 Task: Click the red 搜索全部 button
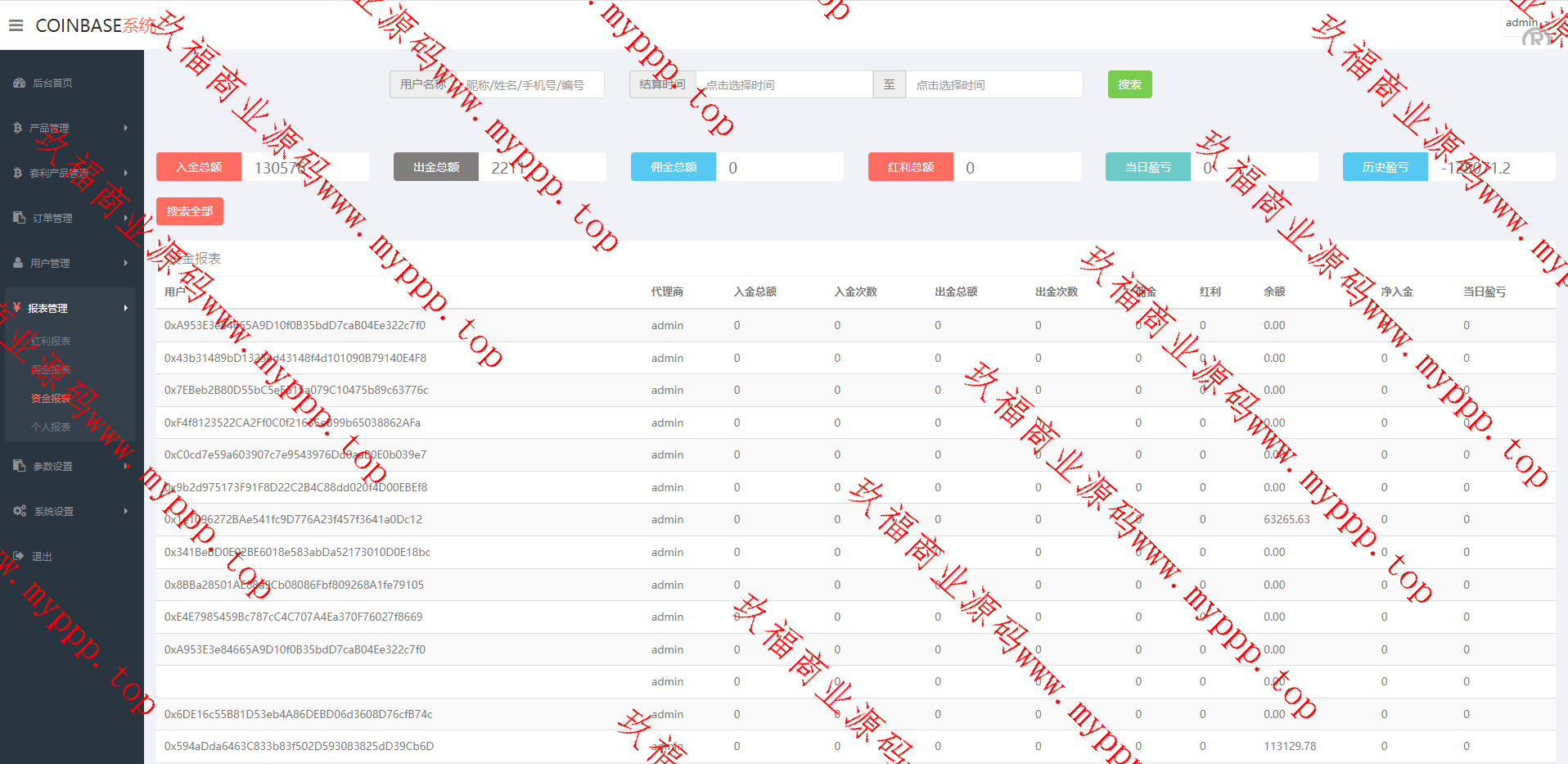[189, 211]
